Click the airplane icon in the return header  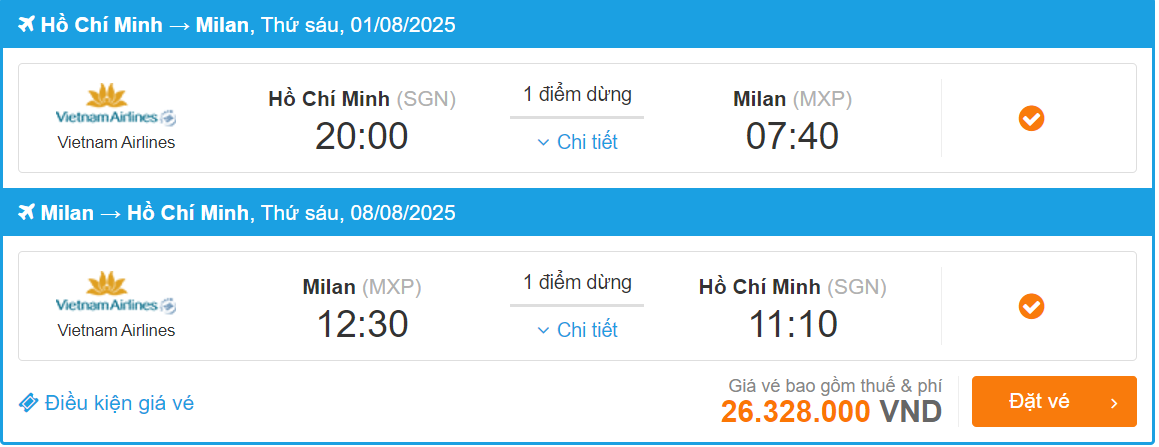[x=27, y=213]
